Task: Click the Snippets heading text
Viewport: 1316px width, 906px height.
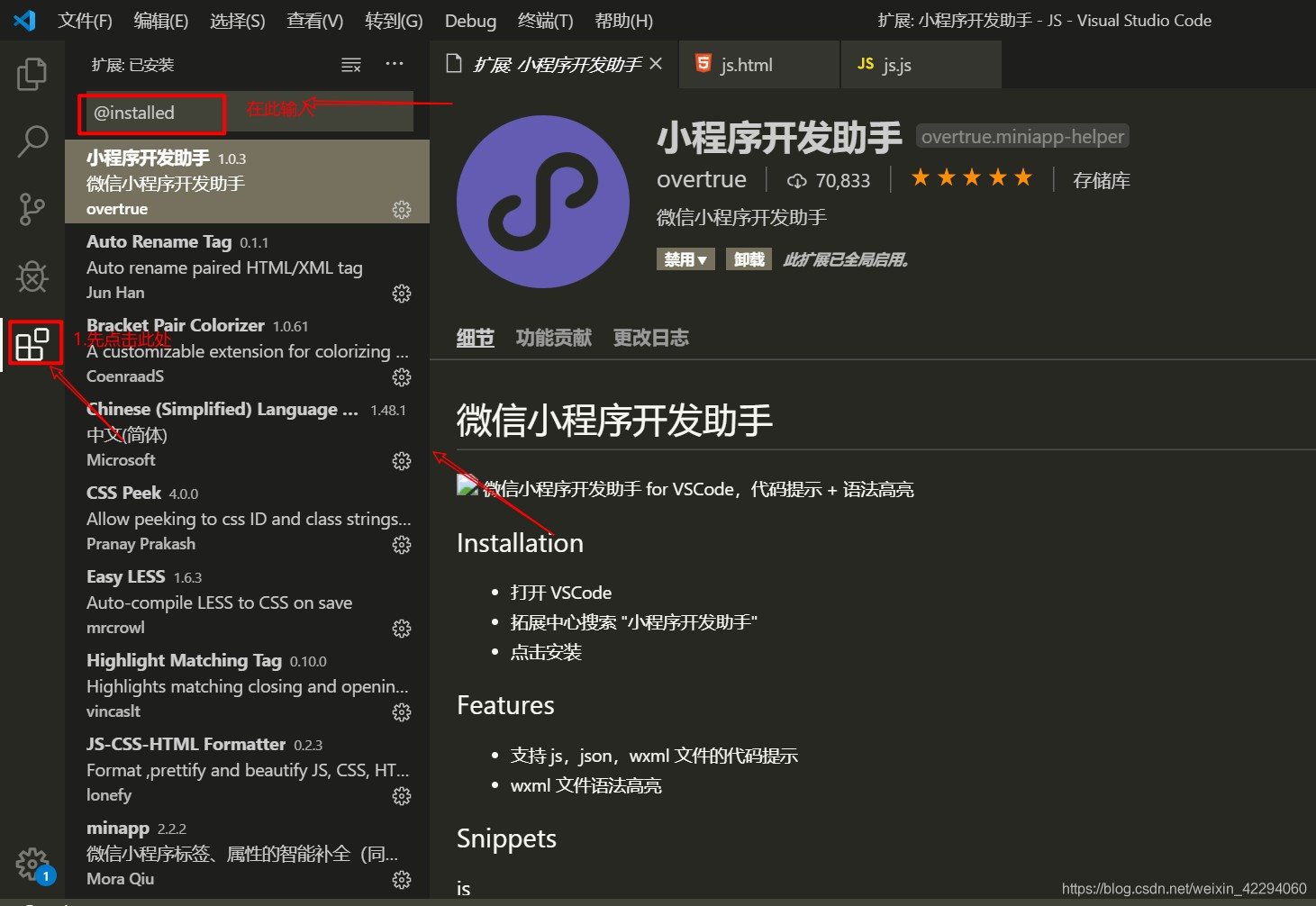Action: pyautogui.click(x=506, y=838)
